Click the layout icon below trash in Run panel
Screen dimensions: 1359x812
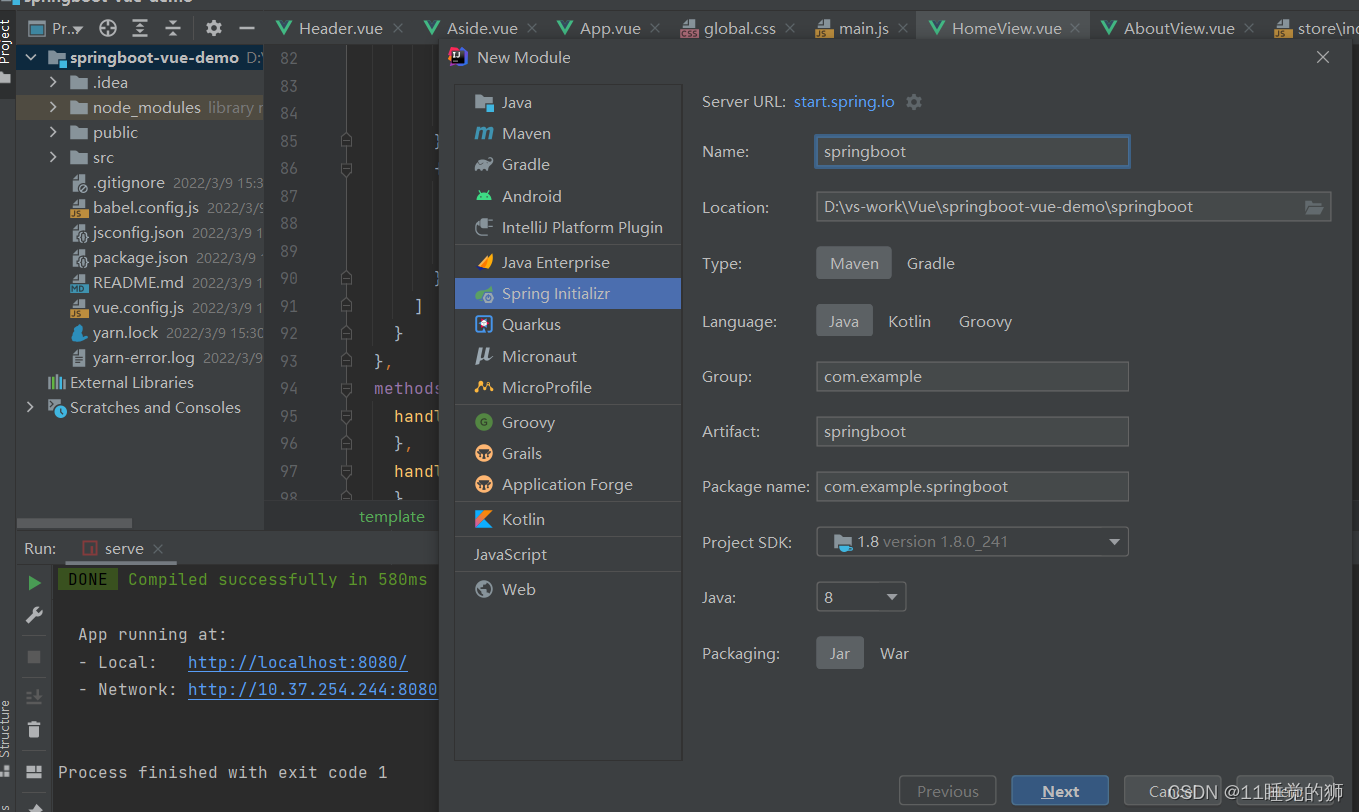tap(34, 771)
